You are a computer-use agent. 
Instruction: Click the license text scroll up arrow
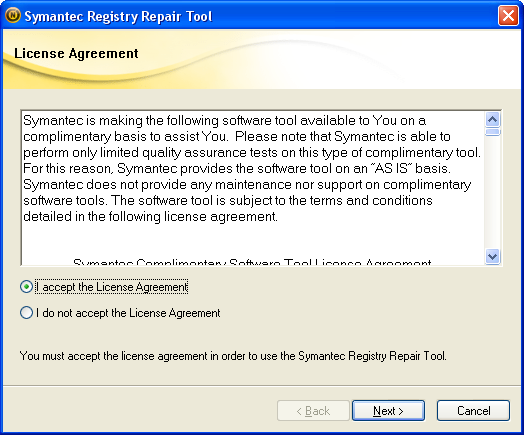pos(493,119)
